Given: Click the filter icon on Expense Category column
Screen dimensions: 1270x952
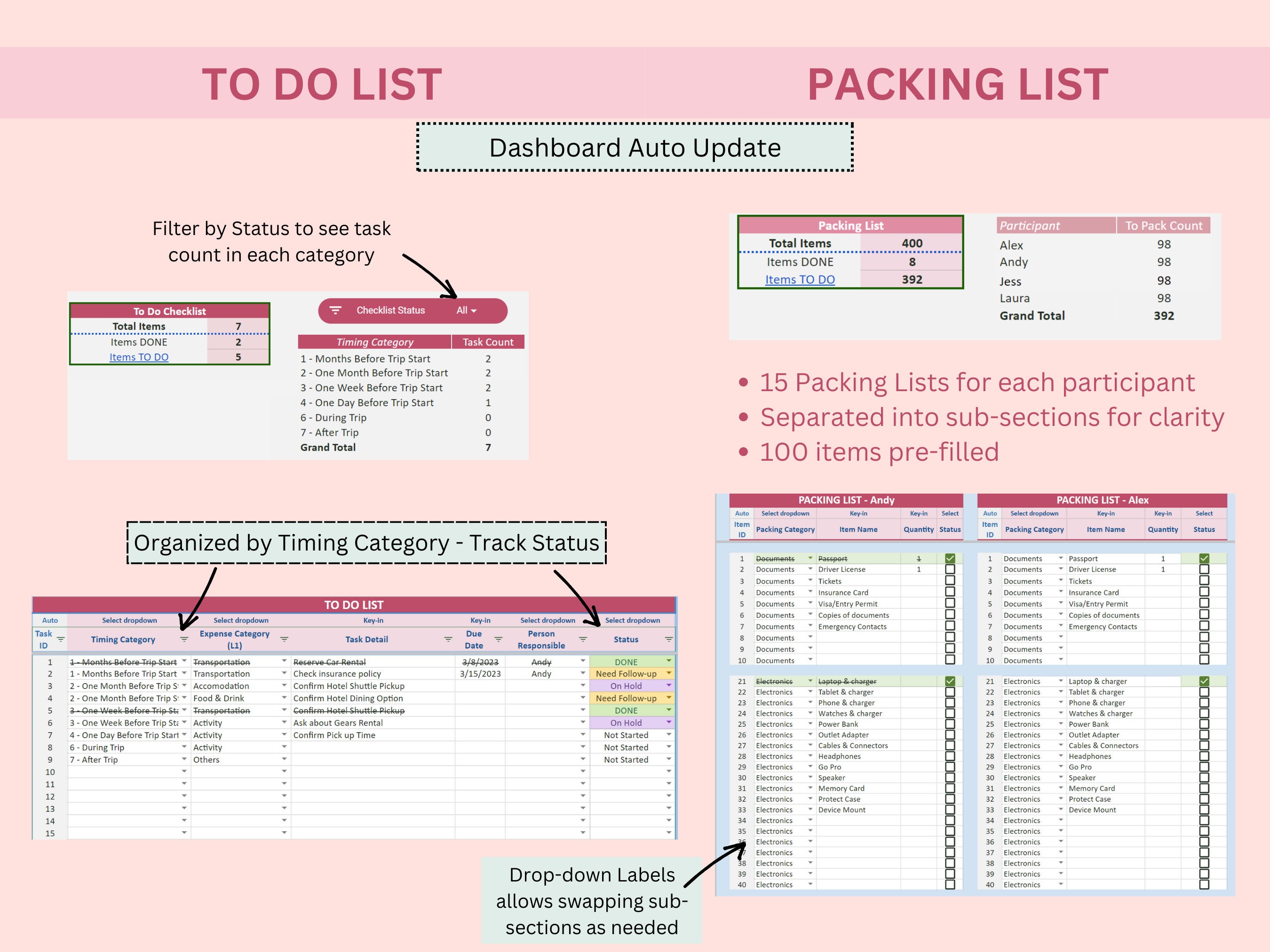Looking at the screenshot, I should pyautogui.click(x=284, y=639).
